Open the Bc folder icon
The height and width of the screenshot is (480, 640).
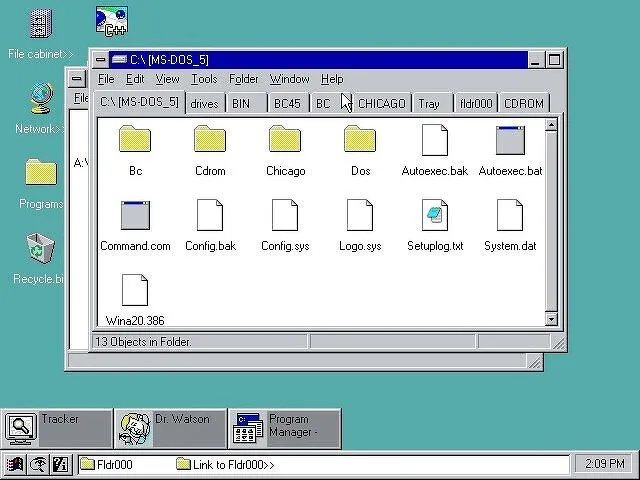point(135,140)
